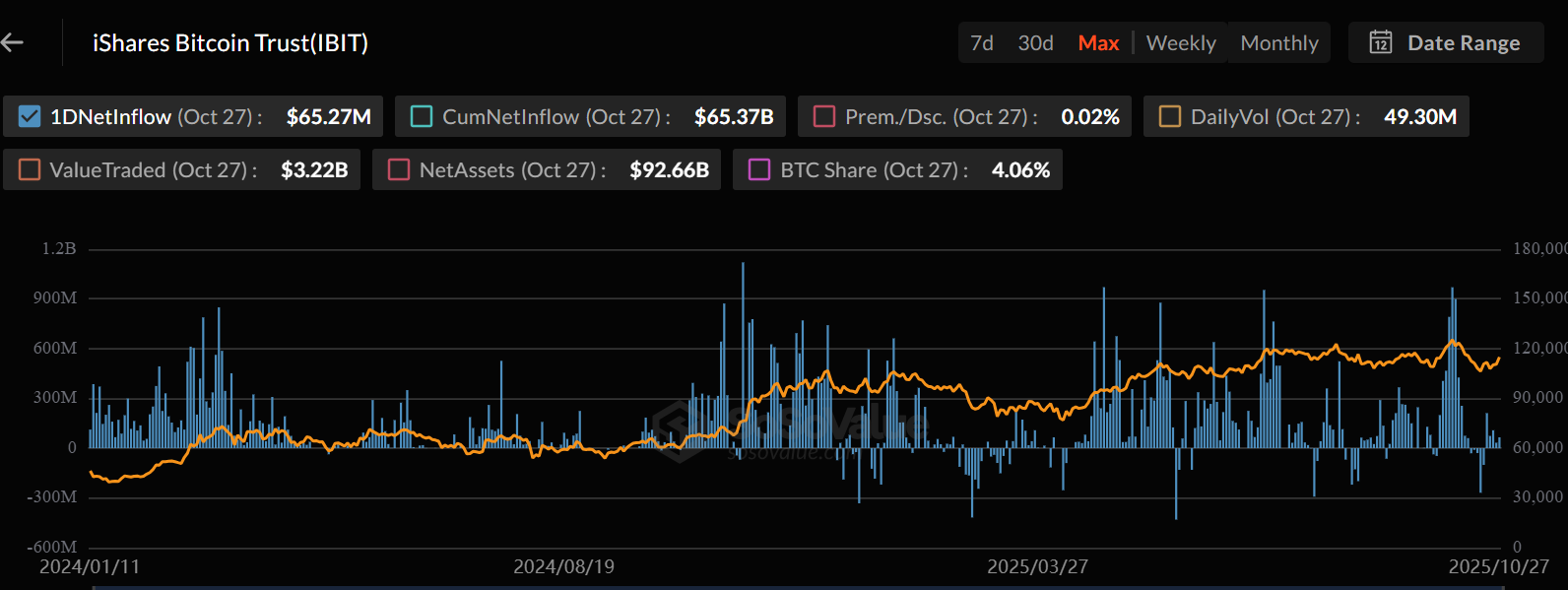Image resolution: width=1568 pixels, height=590 pixels.
Task: Show the ValueTraded series on chart
Action: [30, 170]
